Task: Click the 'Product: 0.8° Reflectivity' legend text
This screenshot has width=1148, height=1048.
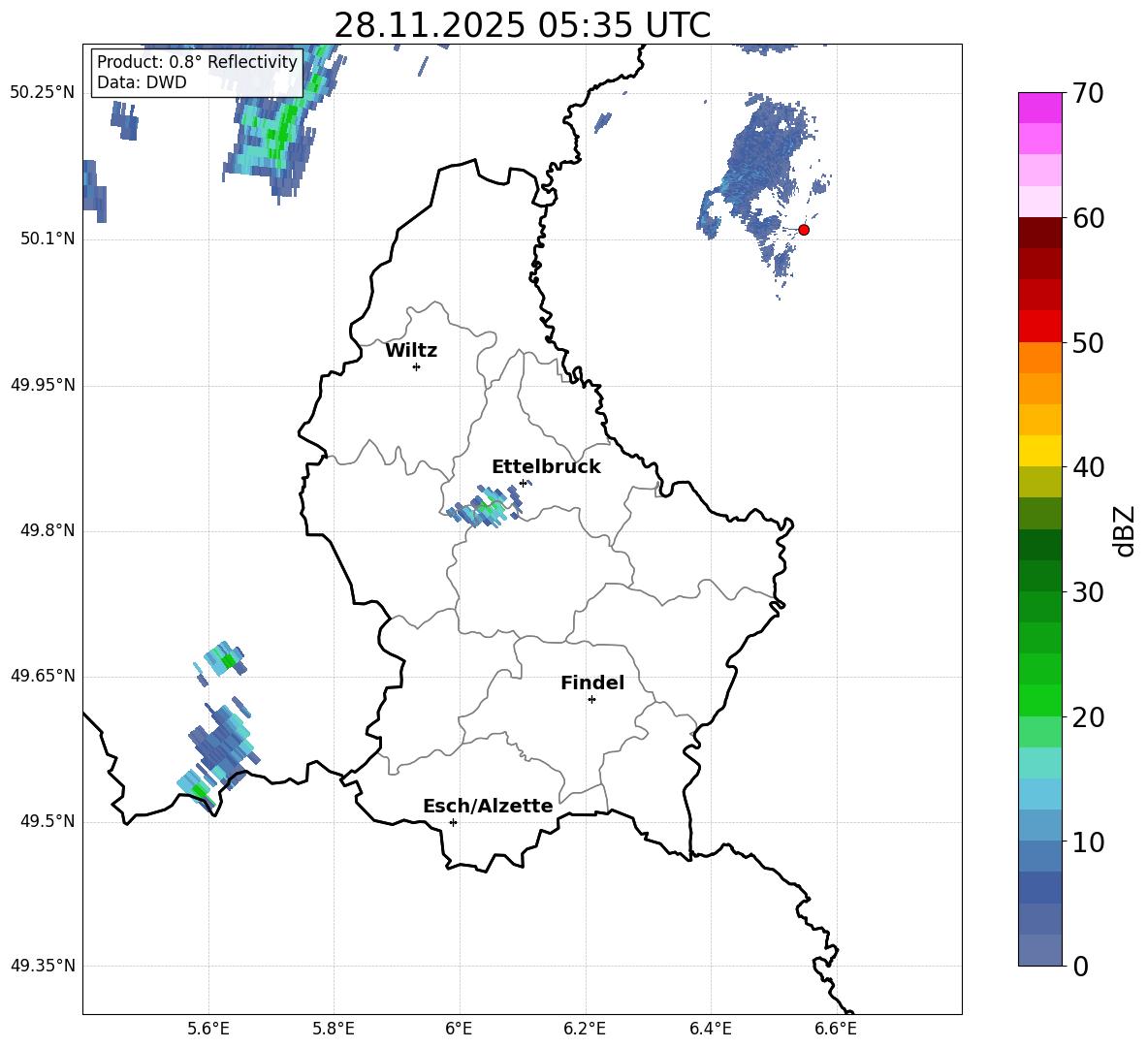Action: coord(197,61)
